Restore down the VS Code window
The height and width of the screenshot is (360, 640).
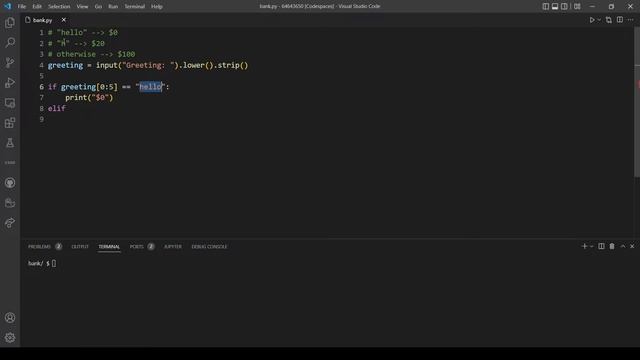click(611, 7)
